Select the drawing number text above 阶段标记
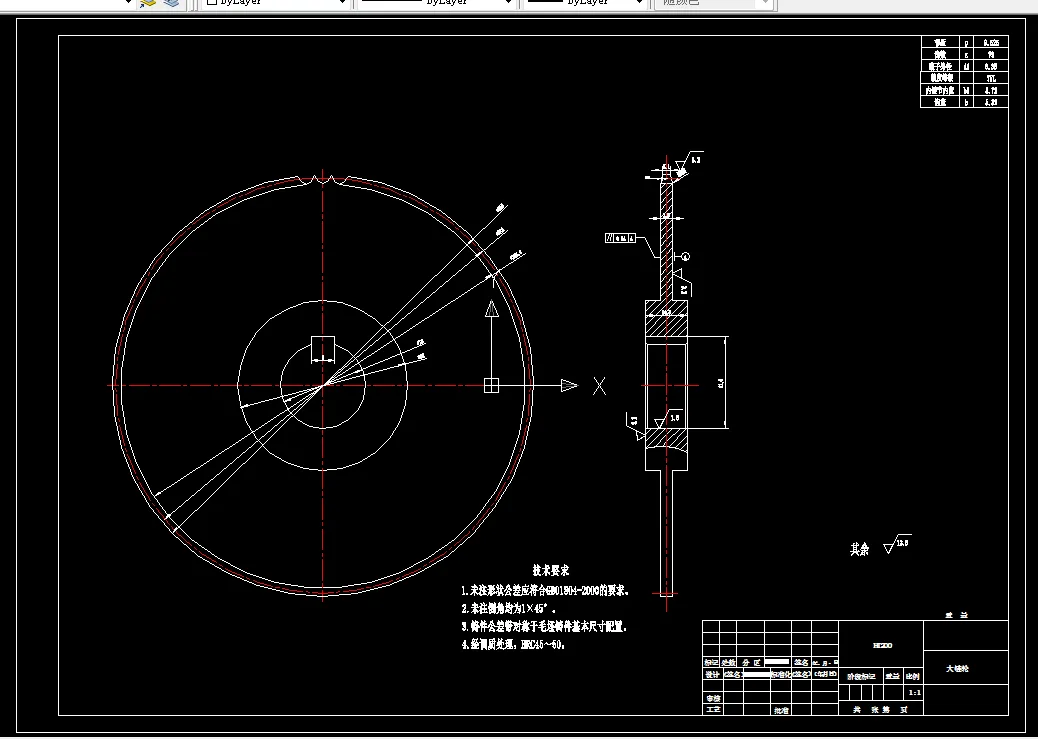 point(882,646)
